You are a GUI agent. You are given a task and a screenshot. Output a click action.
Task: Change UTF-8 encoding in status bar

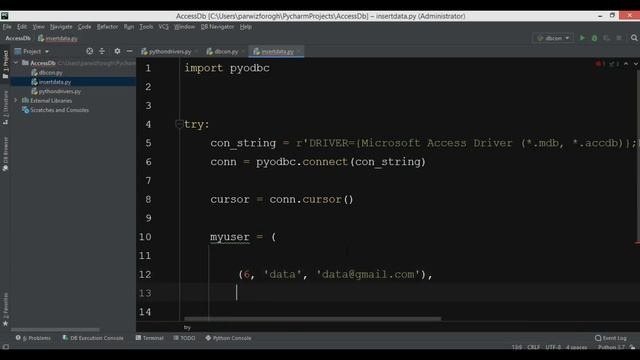[553, 347]
